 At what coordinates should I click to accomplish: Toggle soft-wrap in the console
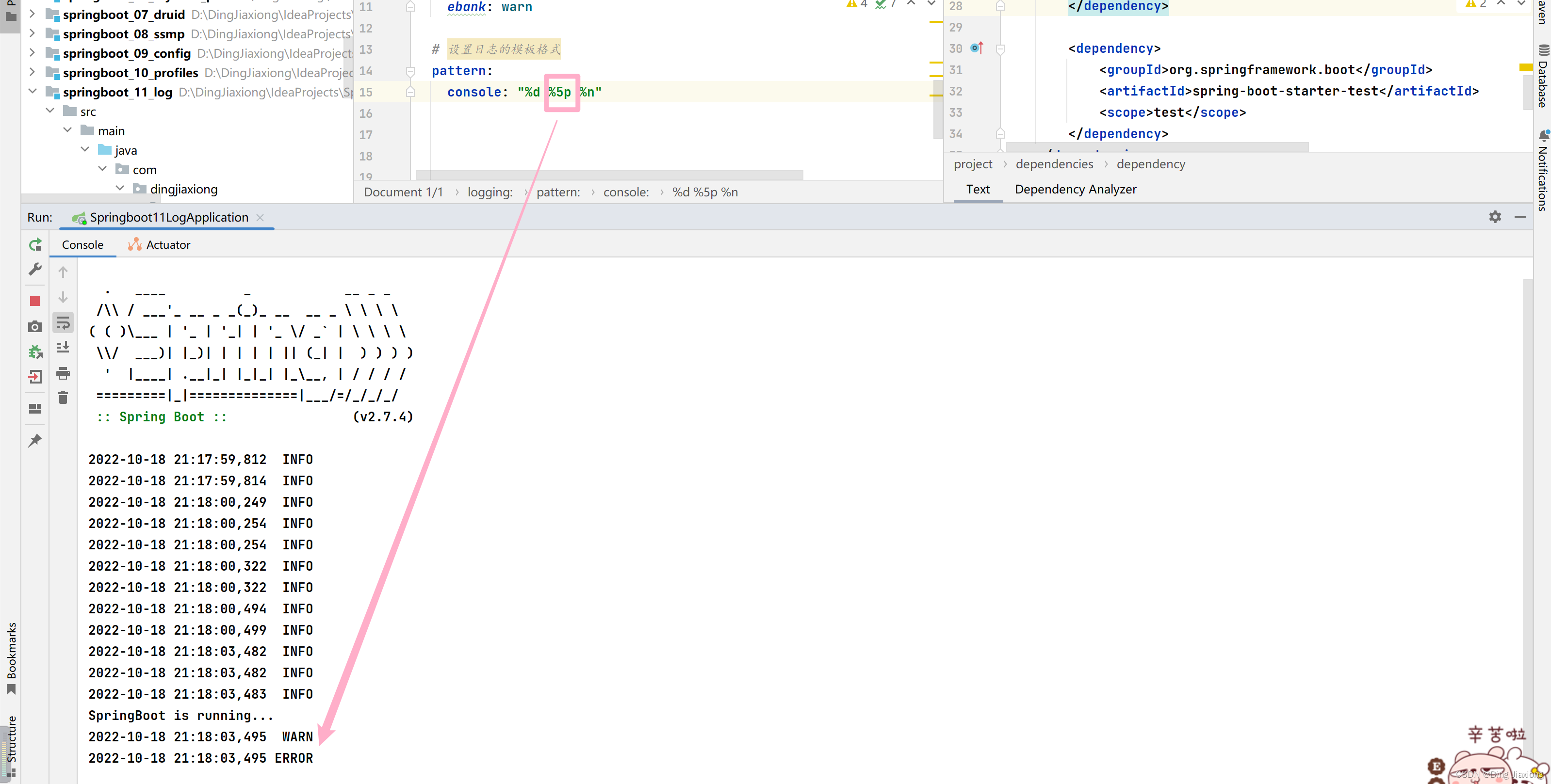(63, 322)
